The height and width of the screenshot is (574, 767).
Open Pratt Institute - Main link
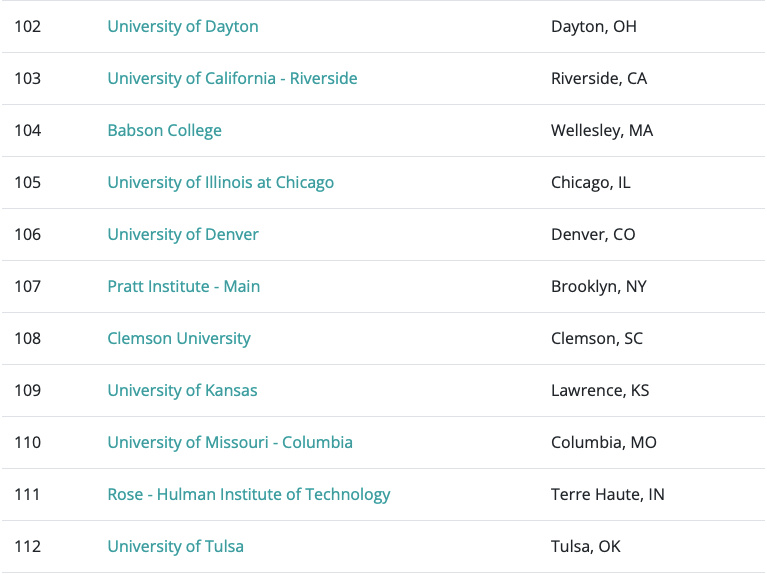183,287
